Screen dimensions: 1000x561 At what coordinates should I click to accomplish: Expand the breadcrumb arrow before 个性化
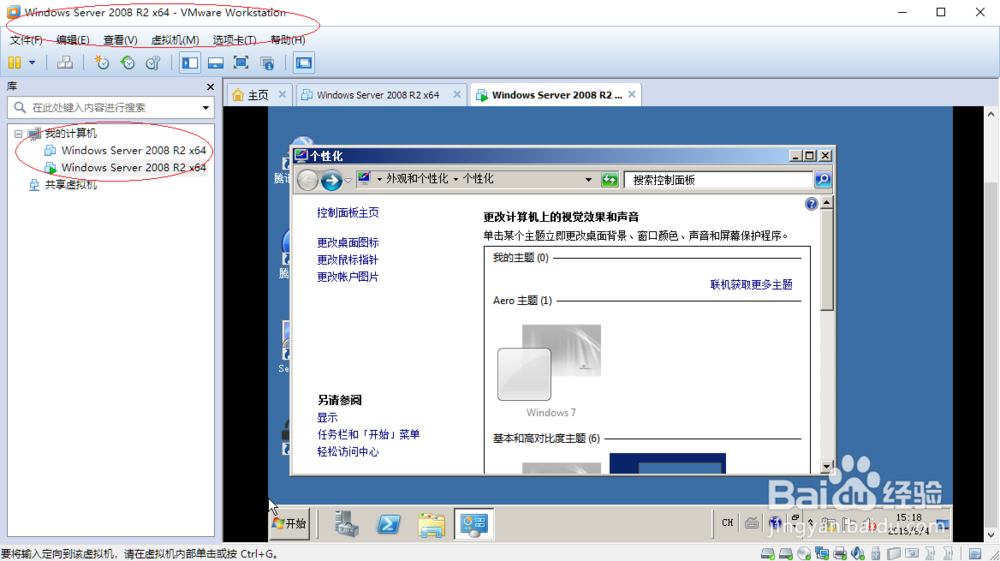point(456,179)
